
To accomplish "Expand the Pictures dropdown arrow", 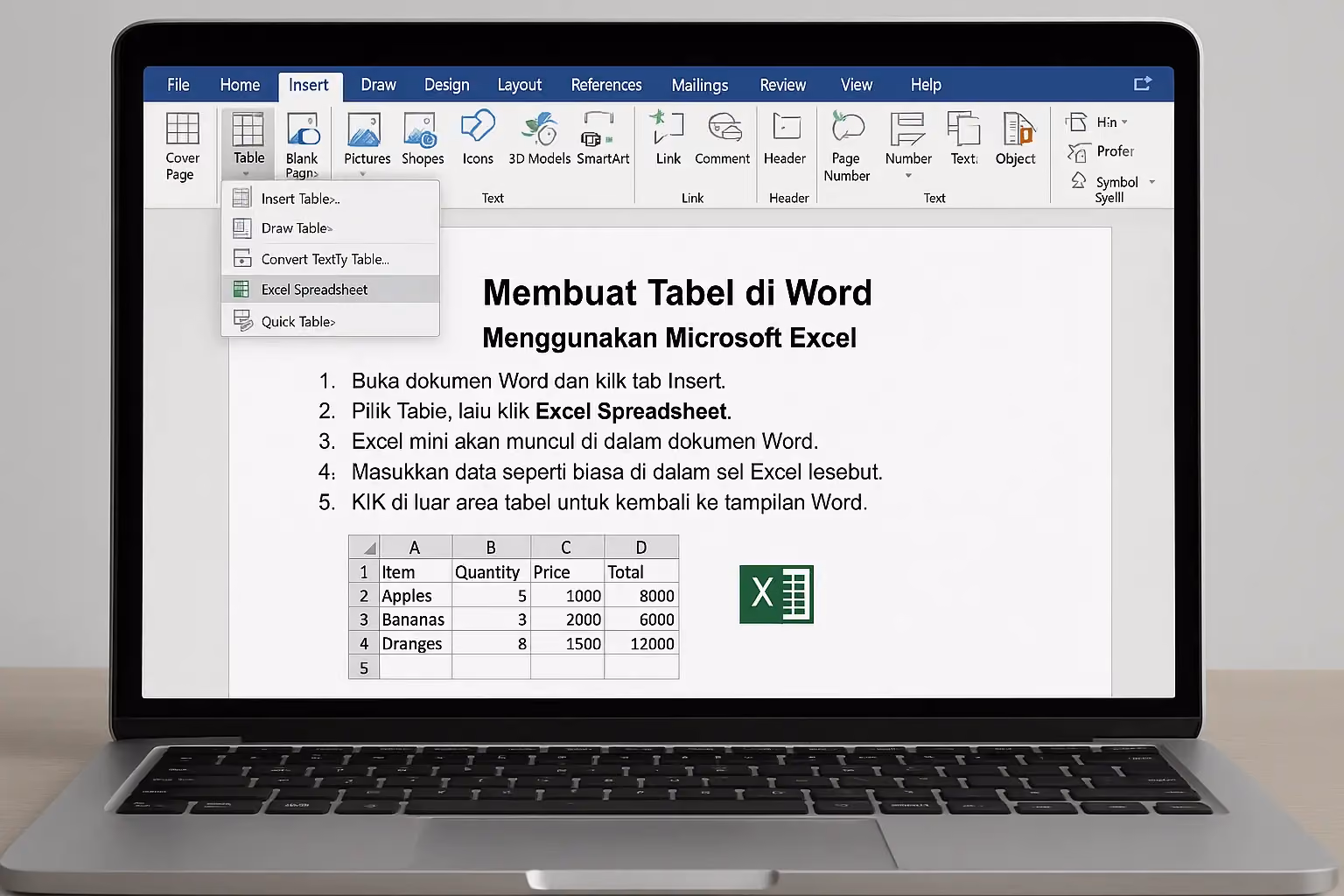I will pos(362,174).
